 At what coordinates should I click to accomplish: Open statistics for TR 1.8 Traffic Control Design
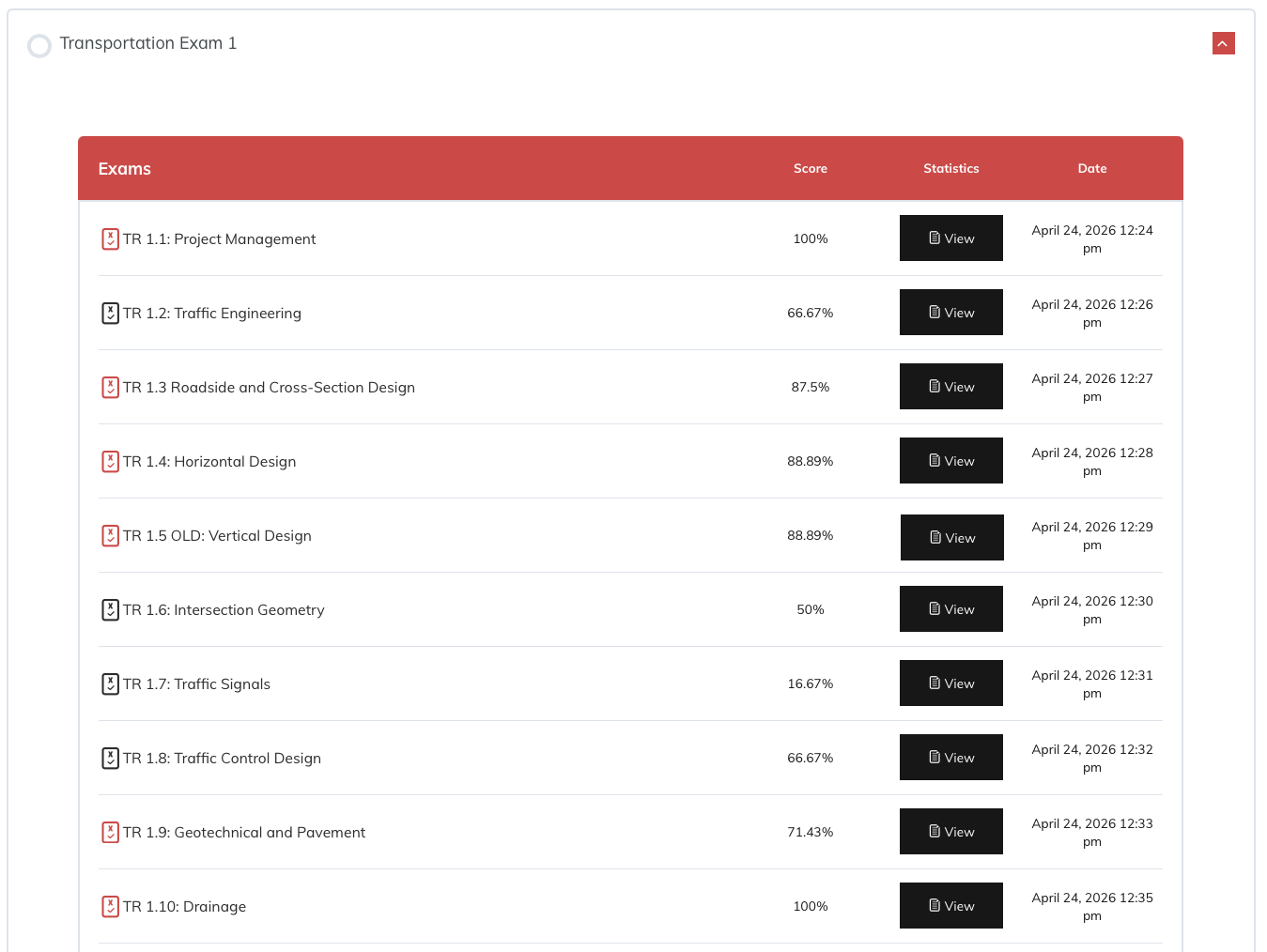950,758
